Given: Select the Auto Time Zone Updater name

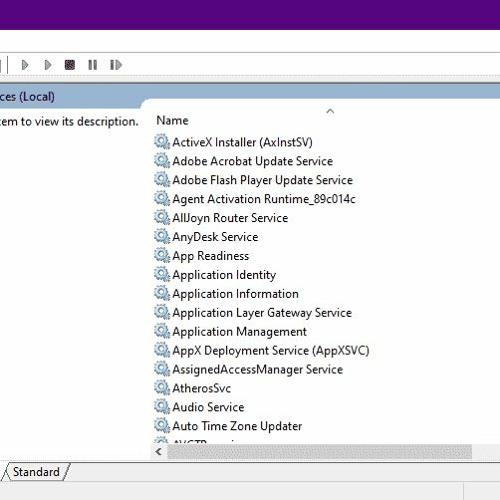Looking at the screenshot, I should tap(237, 426).
